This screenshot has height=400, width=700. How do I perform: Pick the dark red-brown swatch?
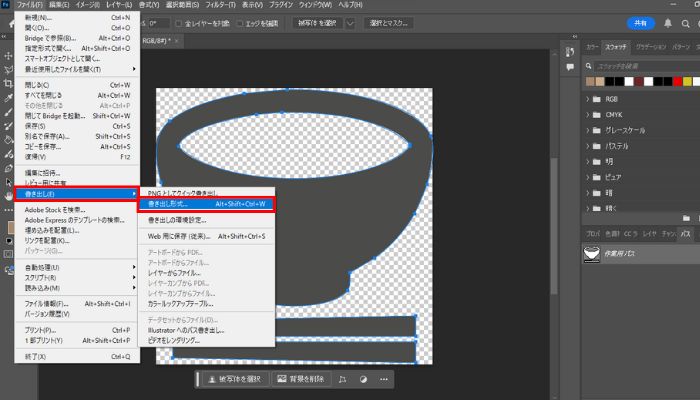pyautogui.click(x=638, y=81)
